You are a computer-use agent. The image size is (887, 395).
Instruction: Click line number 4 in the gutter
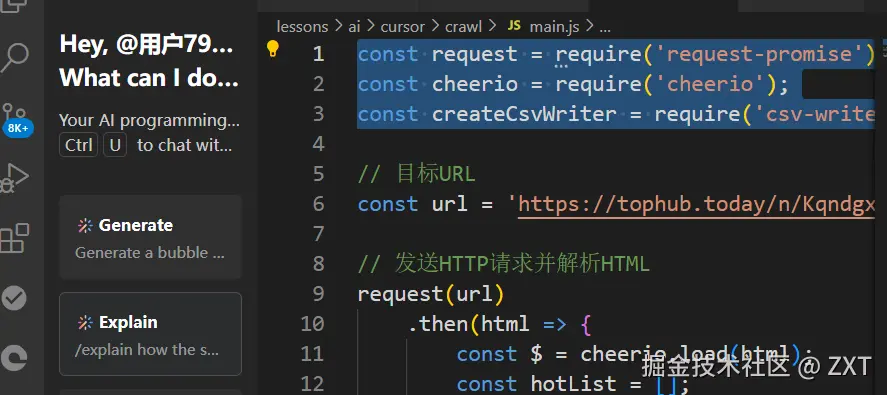coord(318,144)
